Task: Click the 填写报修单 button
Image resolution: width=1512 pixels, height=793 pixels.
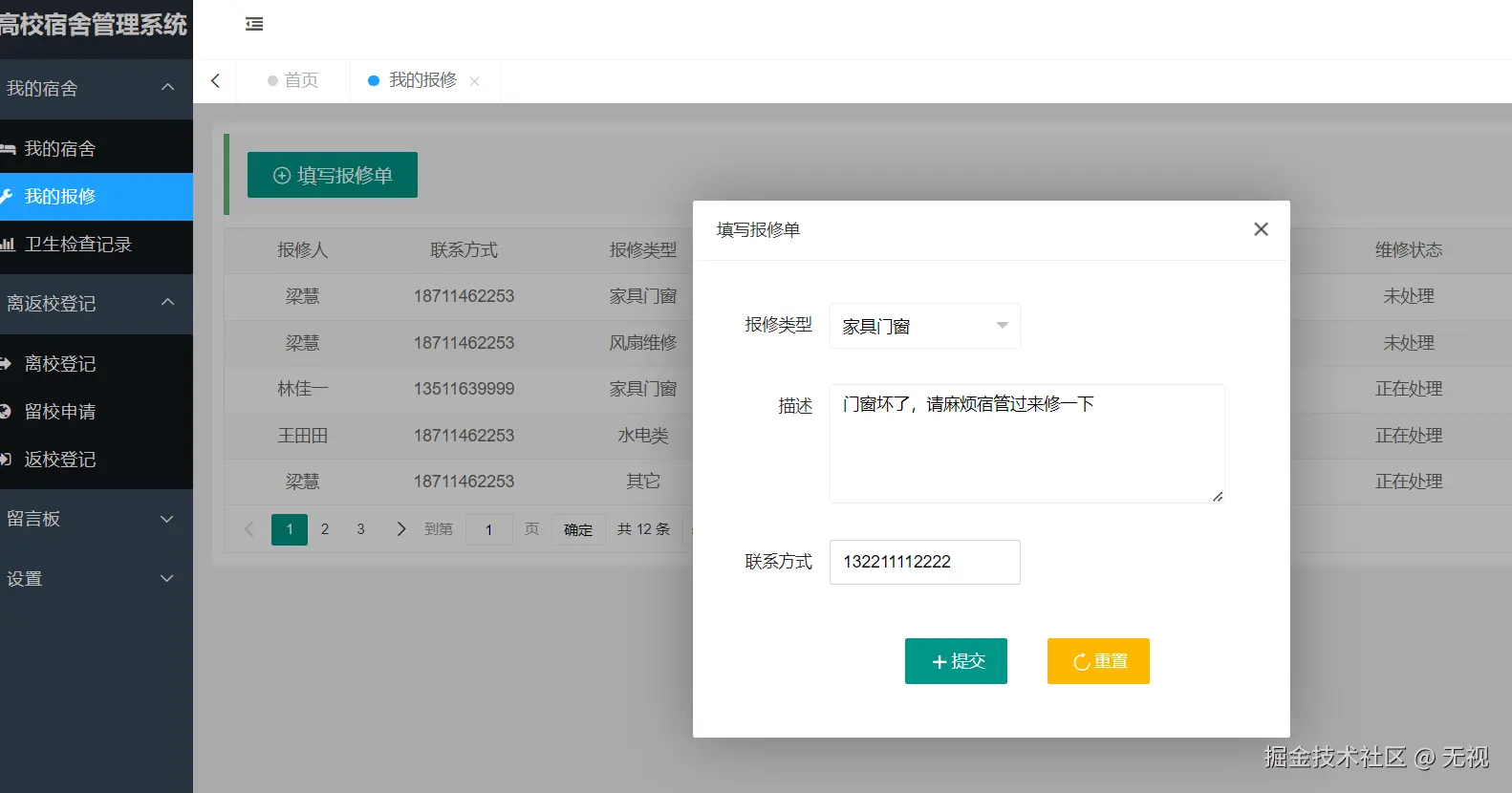Action: click(x=333, y=175)
